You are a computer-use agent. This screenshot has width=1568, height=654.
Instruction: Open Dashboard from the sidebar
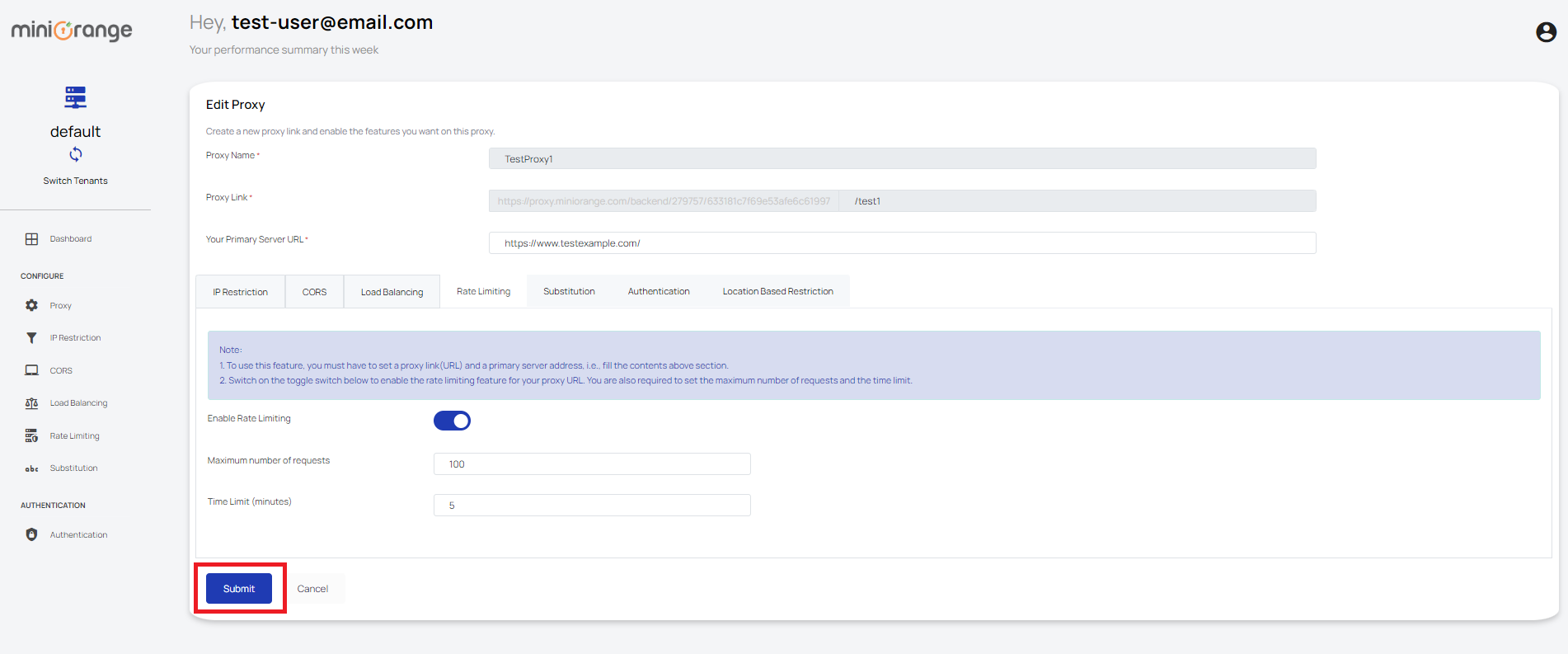[x=71, y=239]
